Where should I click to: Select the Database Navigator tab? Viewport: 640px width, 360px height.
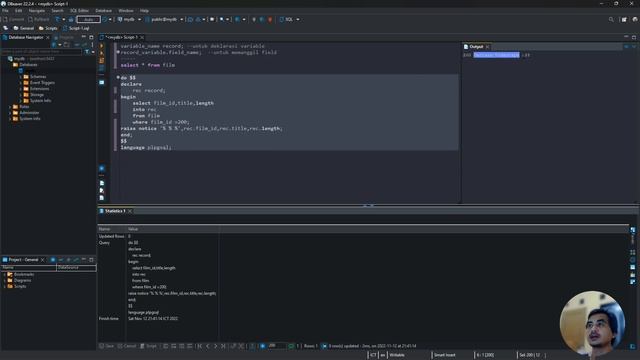click(x=25, y=37)
